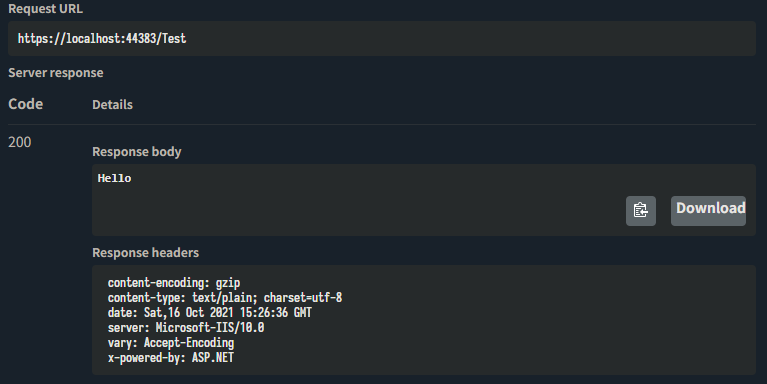Click the content-encoding header name
The image size is (767, 384).
coord(158,283)
